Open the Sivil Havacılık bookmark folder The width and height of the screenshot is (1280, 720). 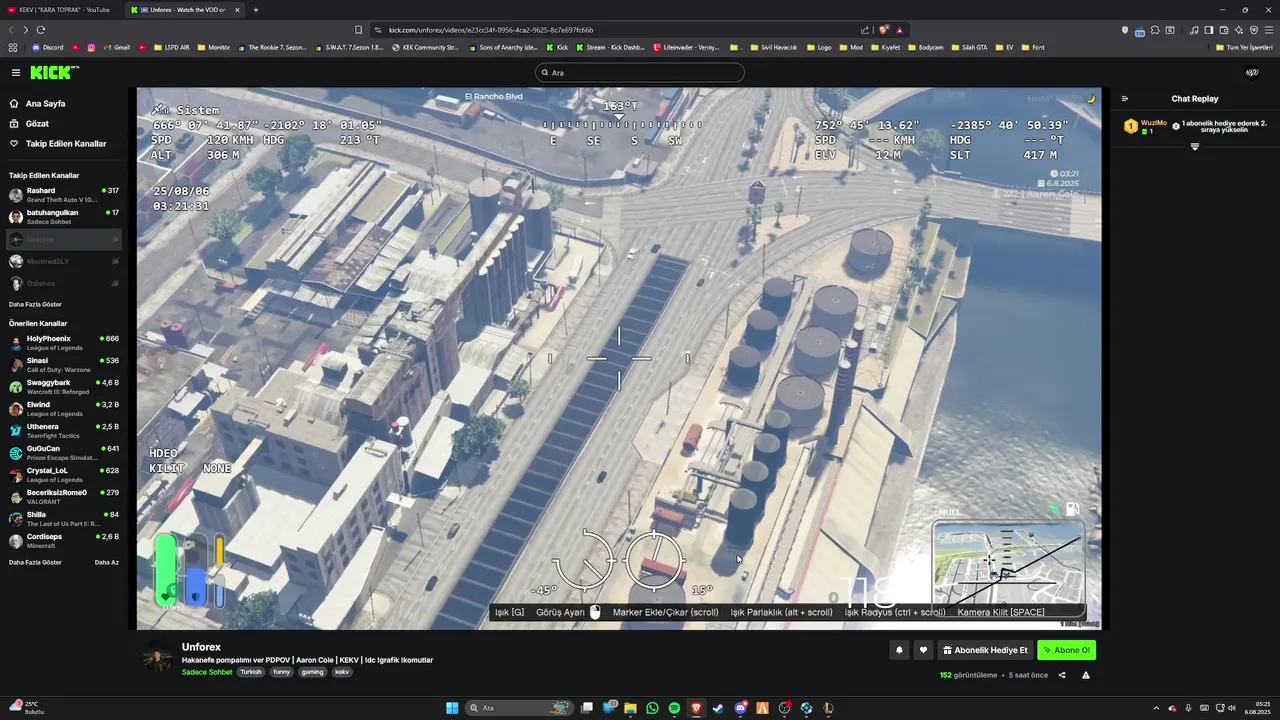[774, 47]
